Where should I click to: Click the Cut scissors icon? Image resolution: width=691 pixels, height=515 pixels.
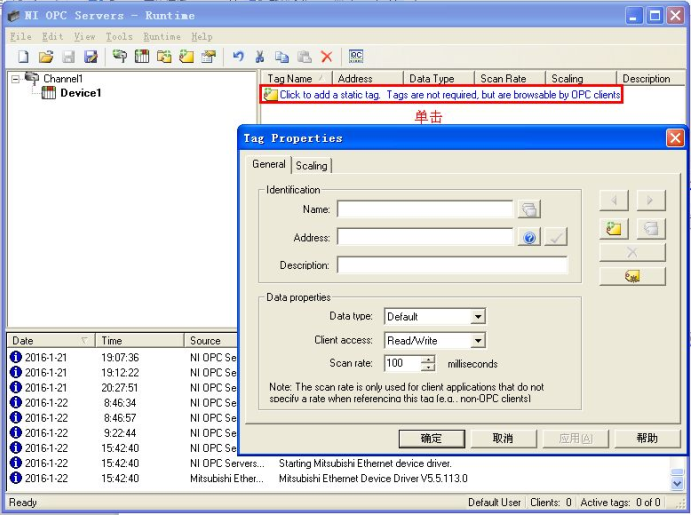click(260, 56)
